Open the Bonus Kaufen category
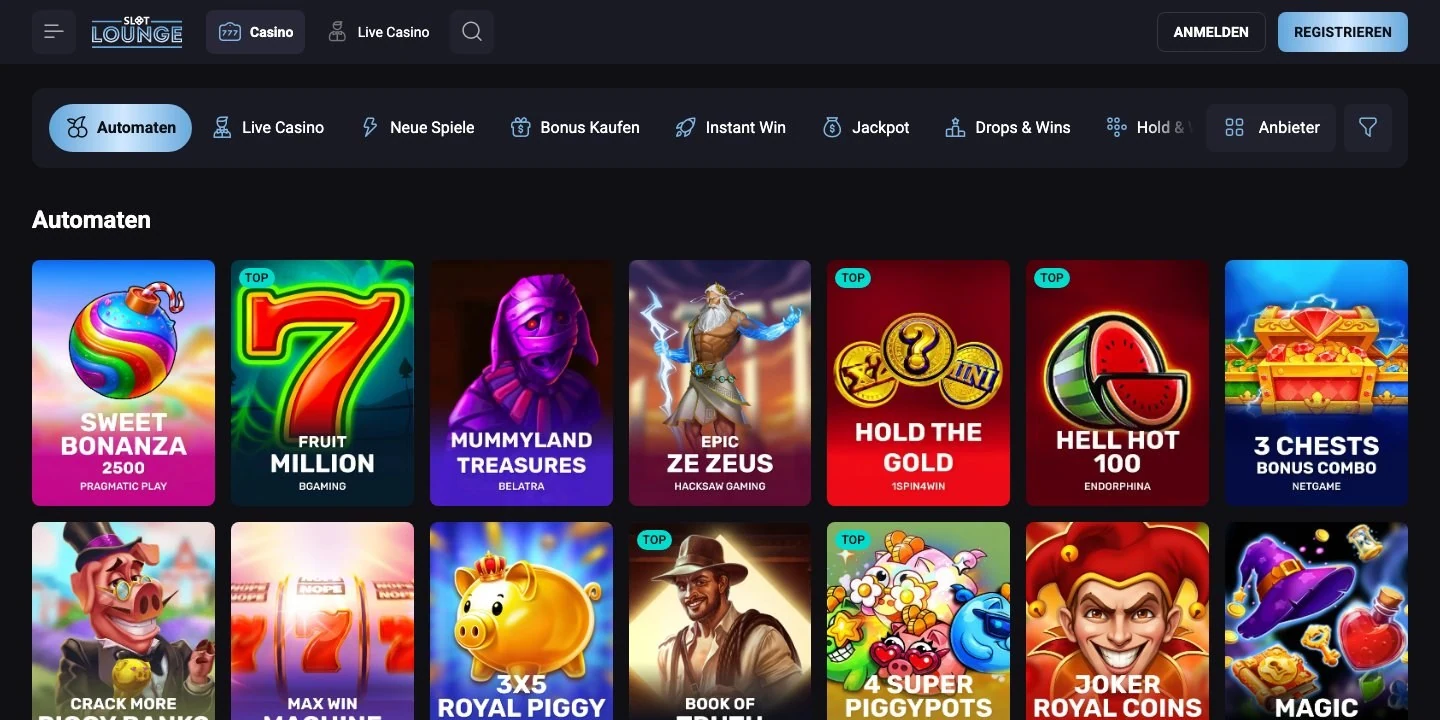 click(x=575, y=128)
